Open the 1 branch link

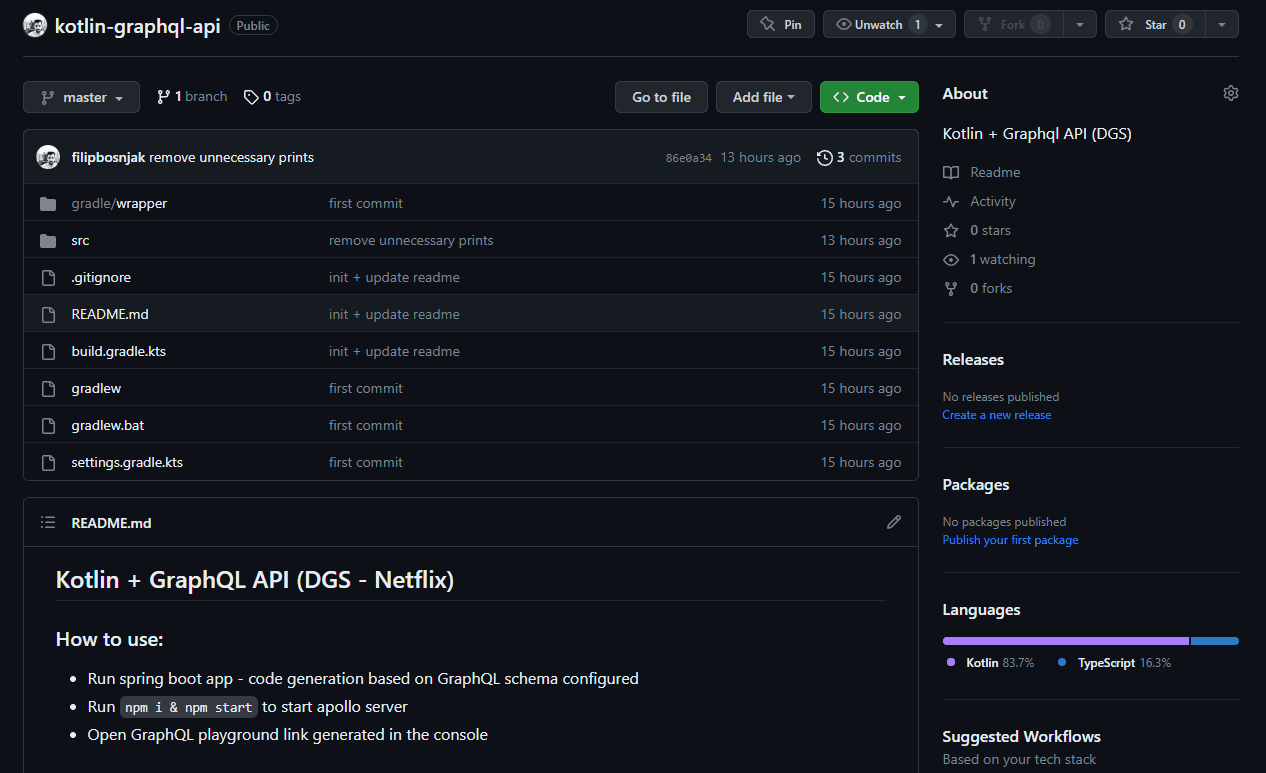pos(192,97)
